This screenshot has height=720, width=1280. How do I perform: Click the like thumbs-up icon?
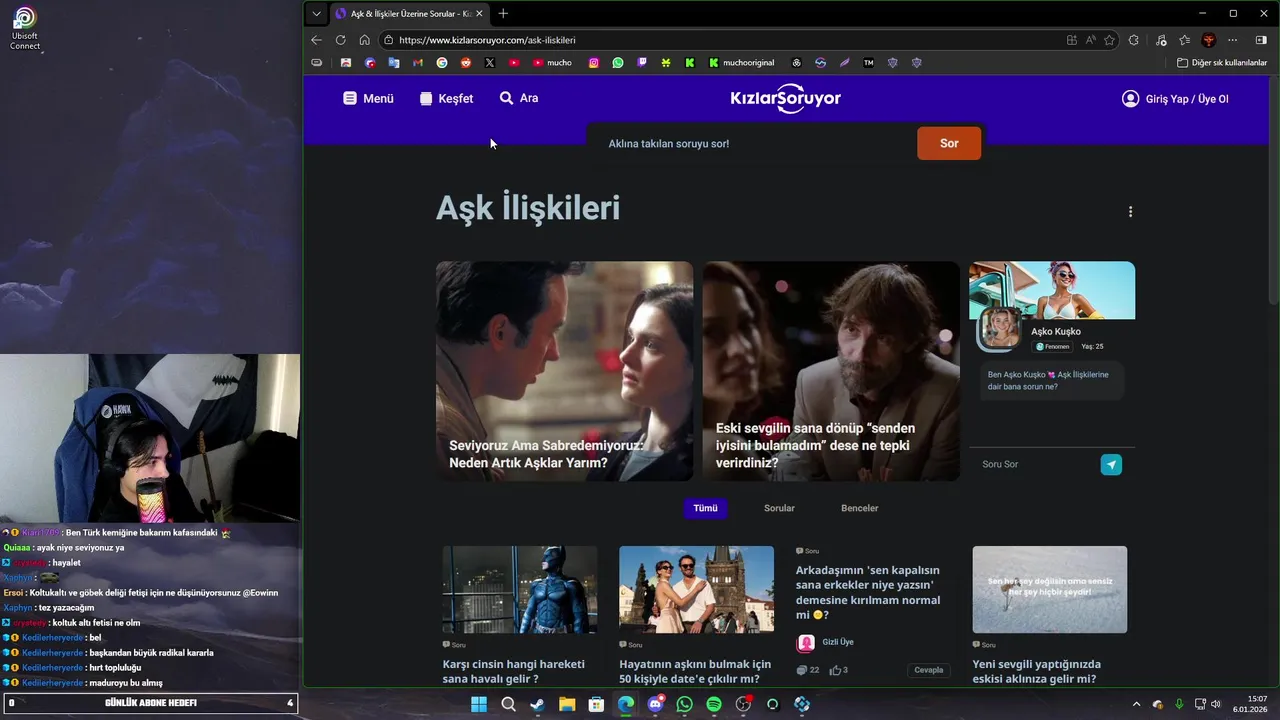coord(835,670)
